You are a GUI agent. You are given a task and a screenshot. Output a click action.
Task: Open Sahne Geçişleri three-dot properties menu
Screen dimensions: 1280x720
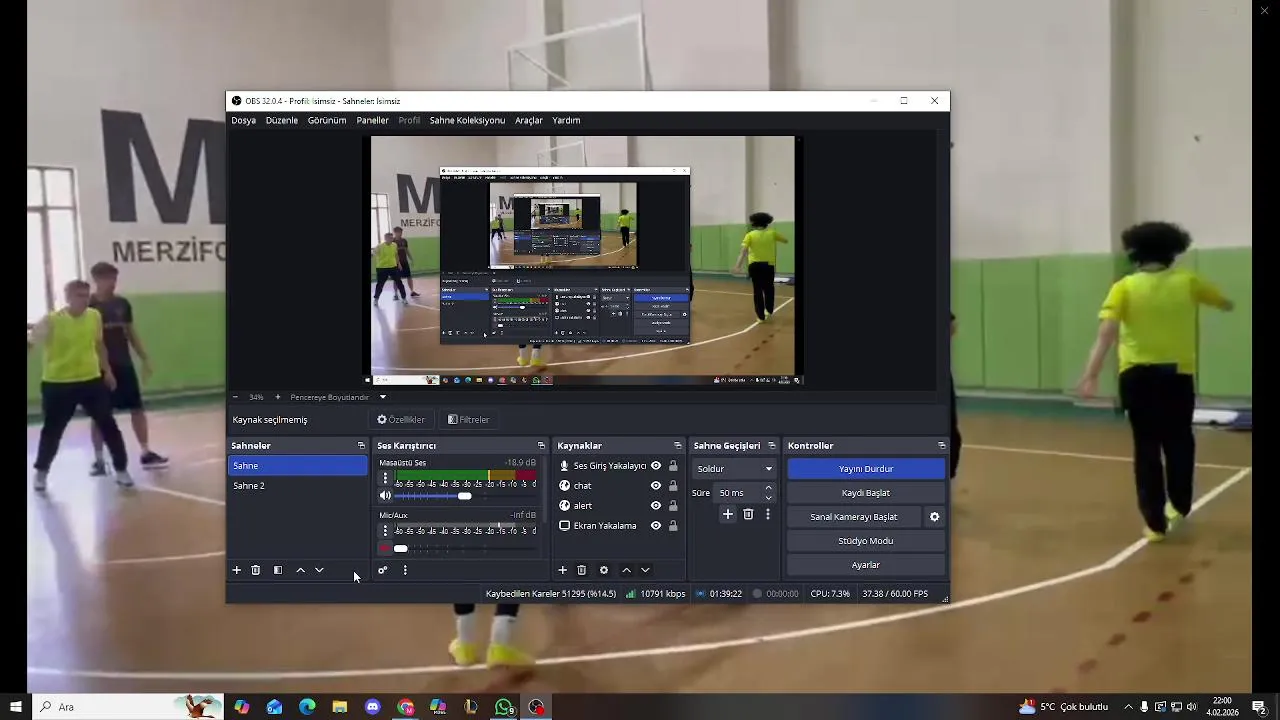[768, 514]
